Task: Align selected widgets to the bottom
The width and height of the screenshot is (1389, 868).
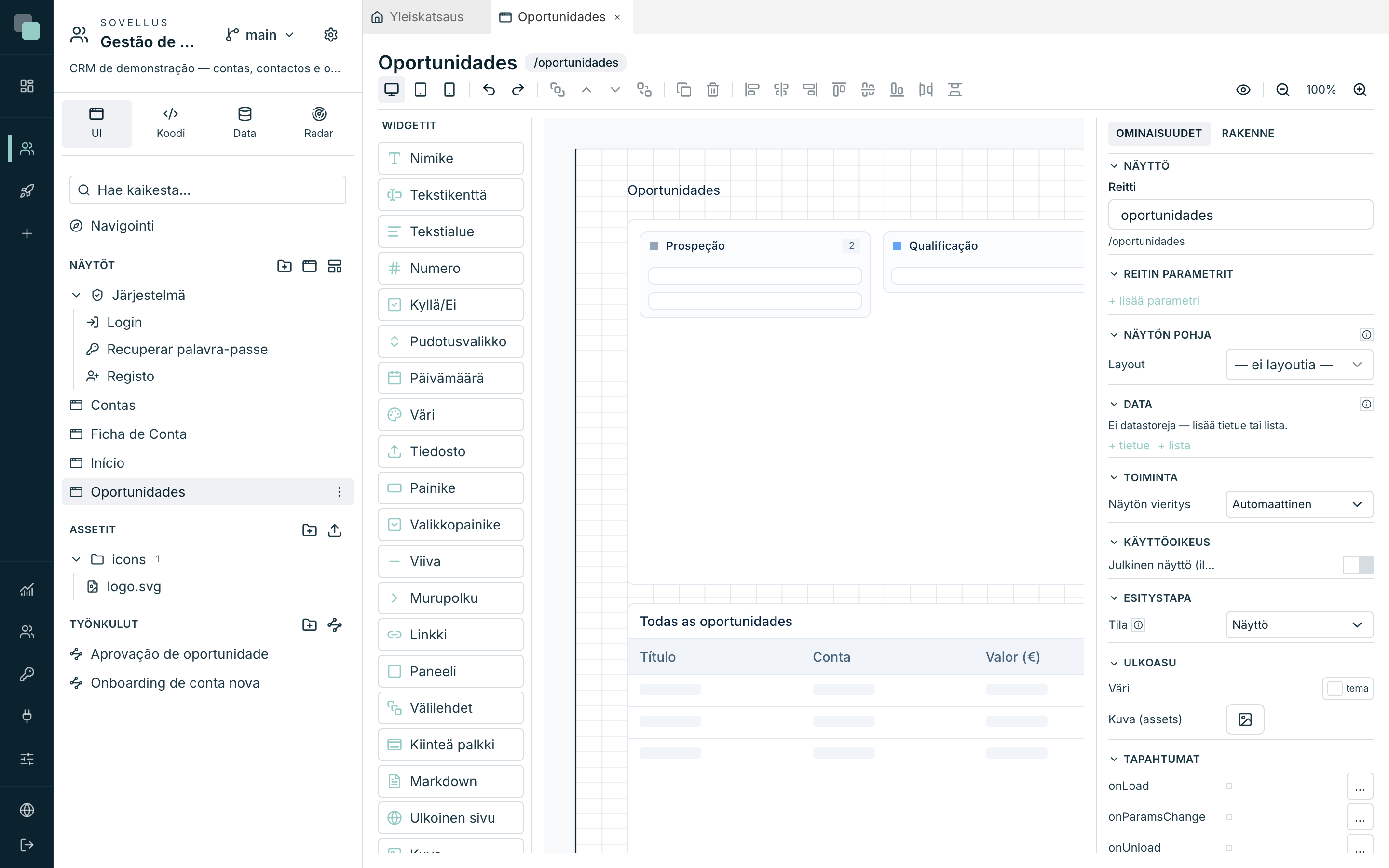Action: (897, 90)
